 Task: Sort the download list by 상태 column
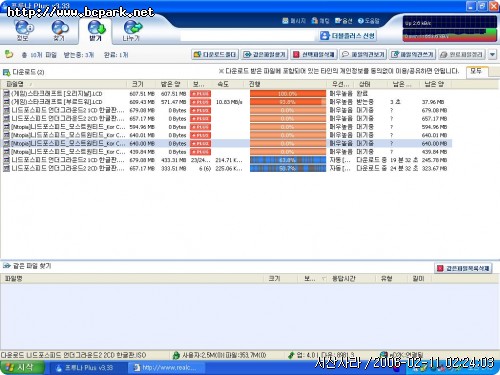[x=371, y=84]
